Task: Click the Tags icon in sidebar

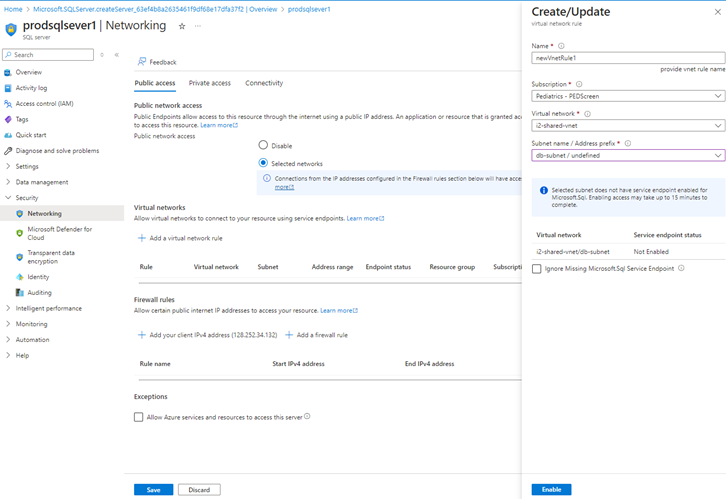Action: click(7, 119)
